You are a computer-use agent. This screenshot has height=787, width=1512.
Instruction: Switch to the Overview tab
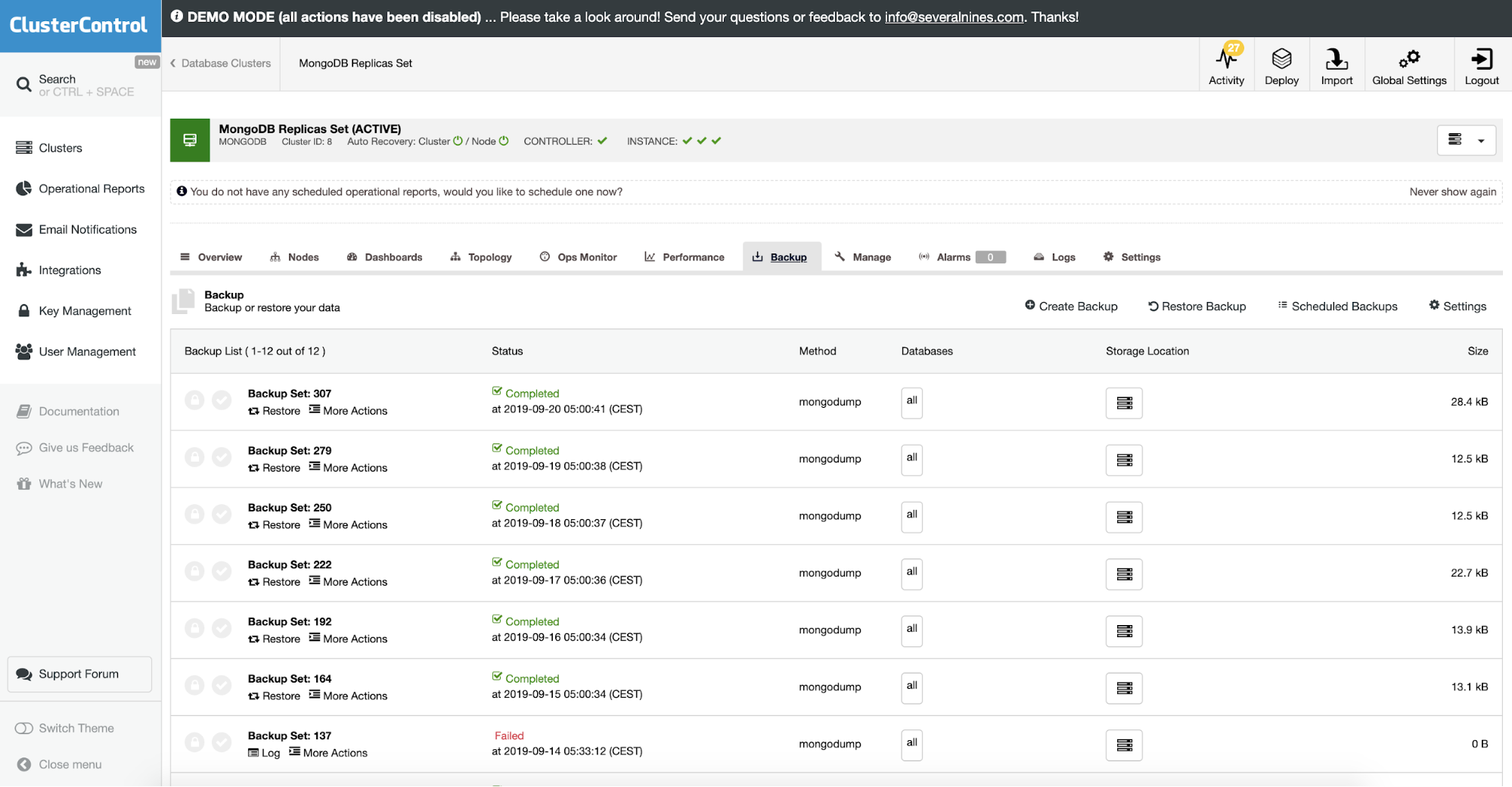pos(211,257)
